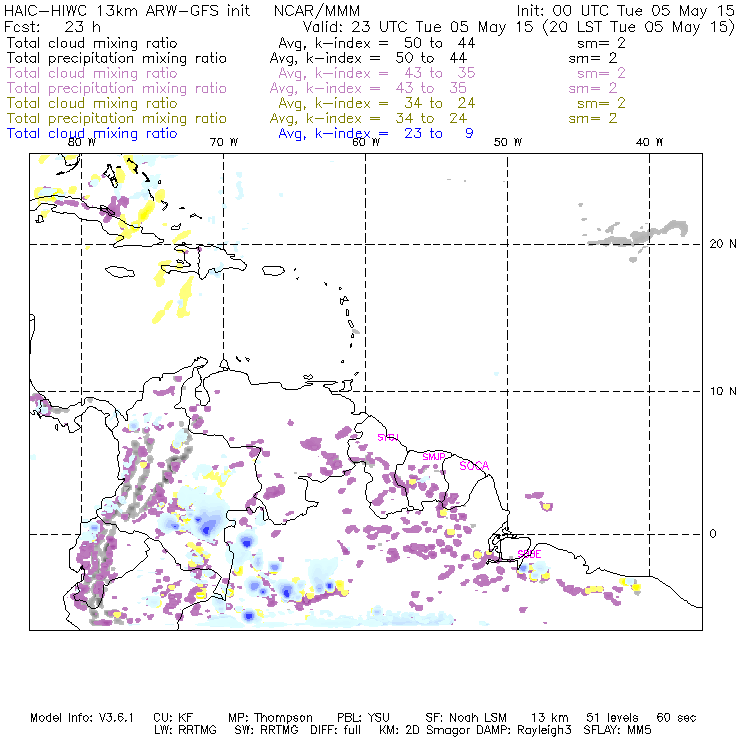Click the 'LW: RRTMG' footer entry
The image size is (740, 740).
(x=185, y=730)
